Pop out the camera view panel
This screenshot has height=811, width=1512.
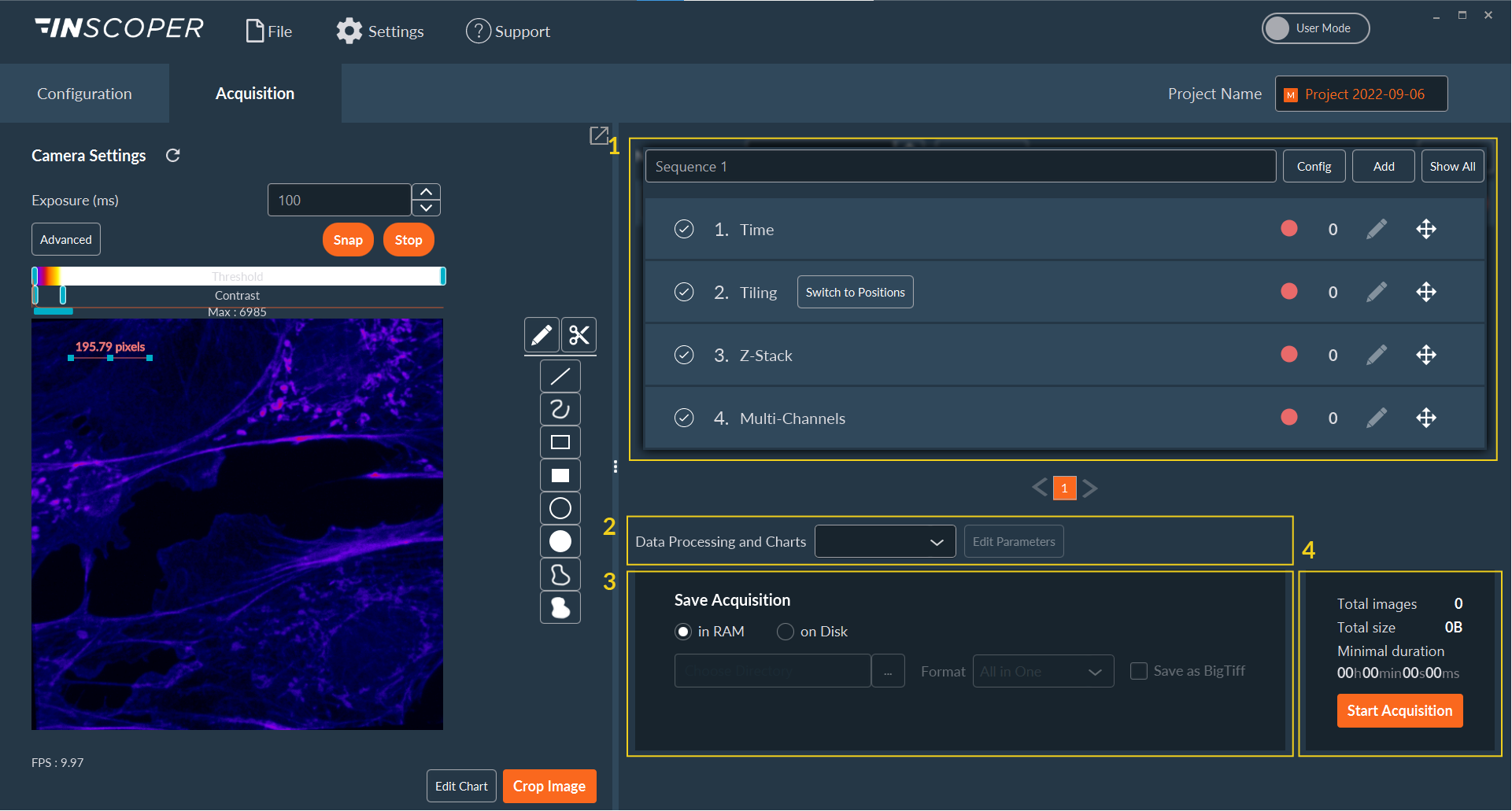pos(598,135)
